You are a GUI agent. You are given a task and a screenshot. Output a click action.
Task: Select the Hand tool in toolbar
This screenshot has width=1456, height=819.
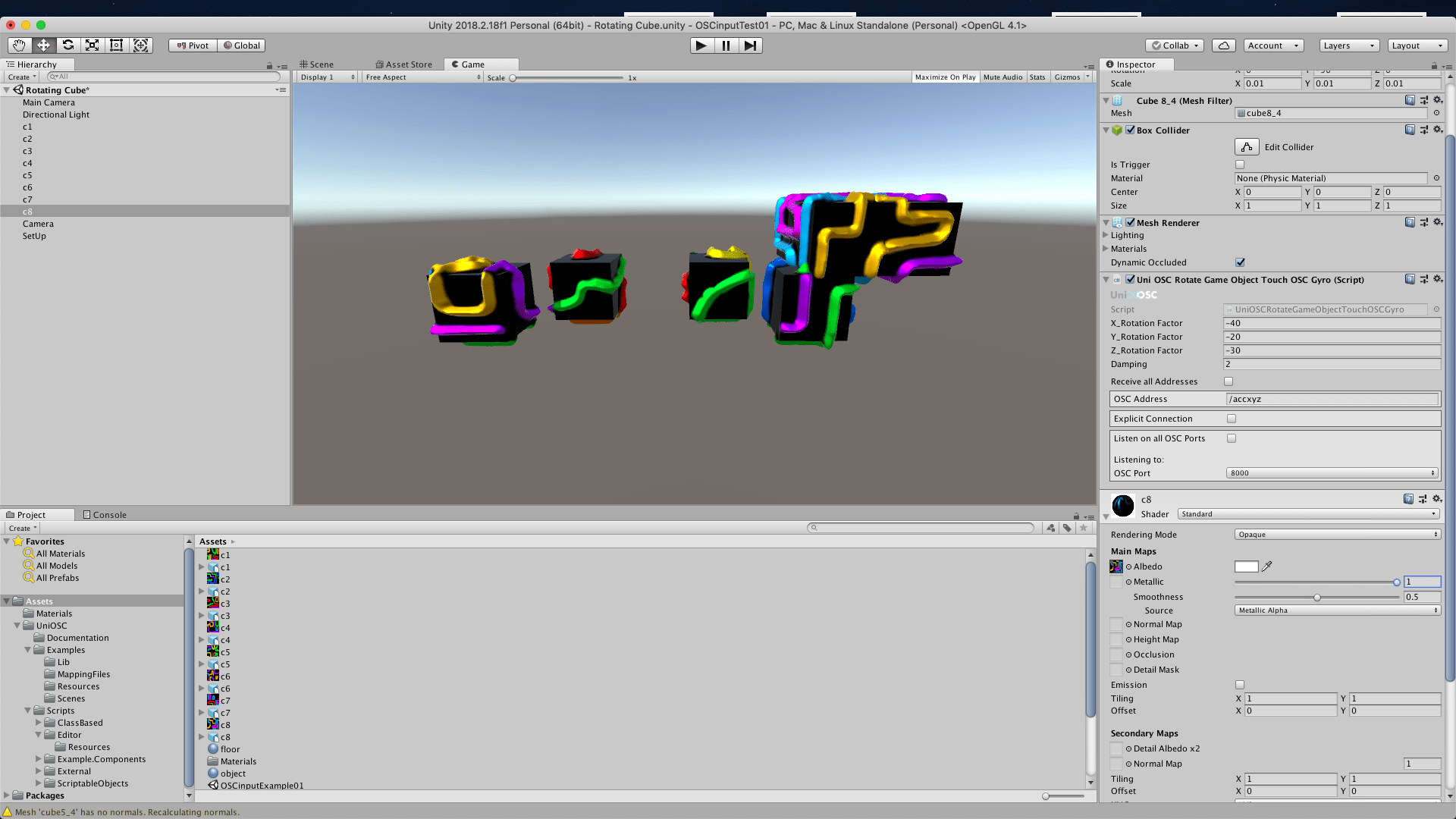coord(19,45)
